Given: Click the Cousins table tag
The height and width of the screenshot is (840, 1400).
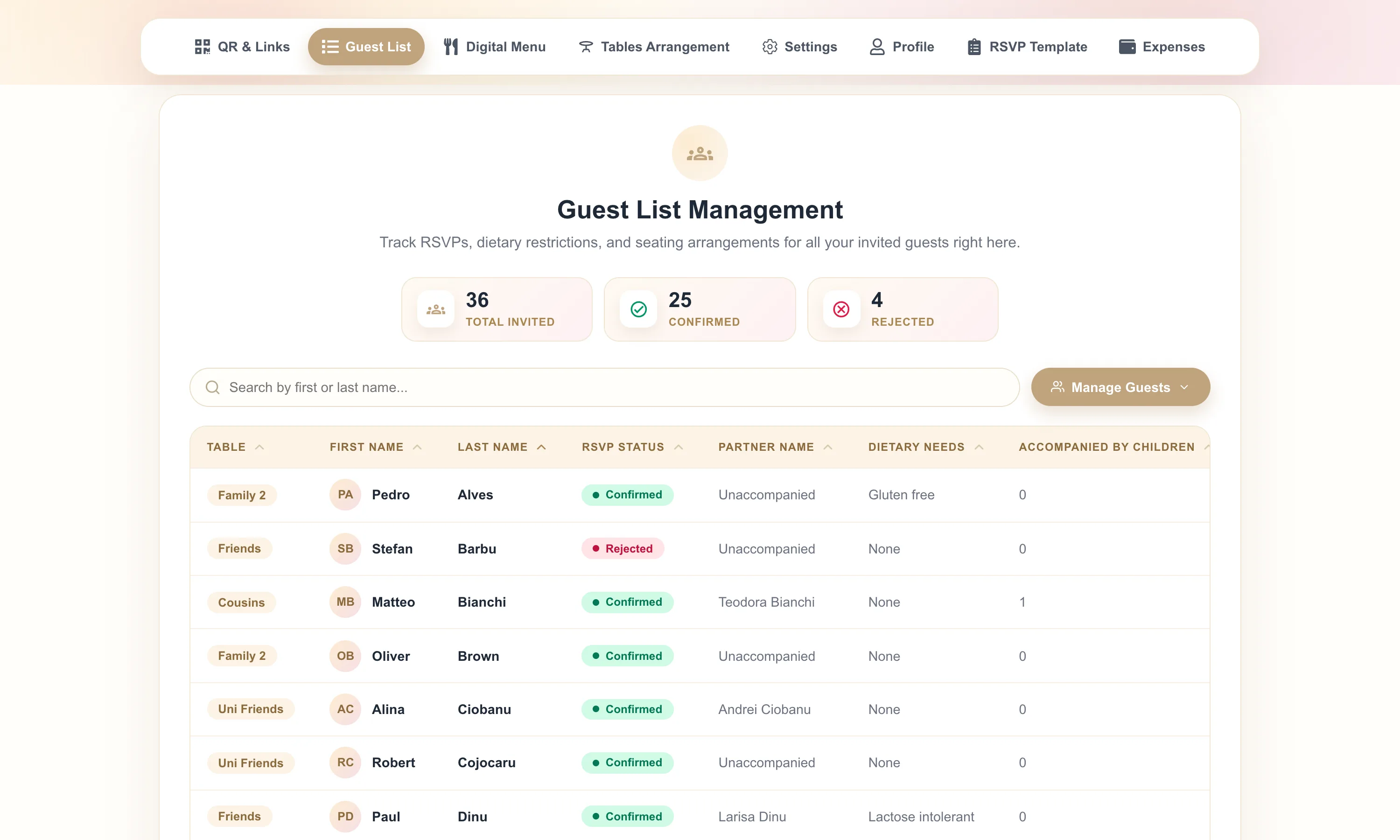Looking at the screenshot, I should point(241,602).
